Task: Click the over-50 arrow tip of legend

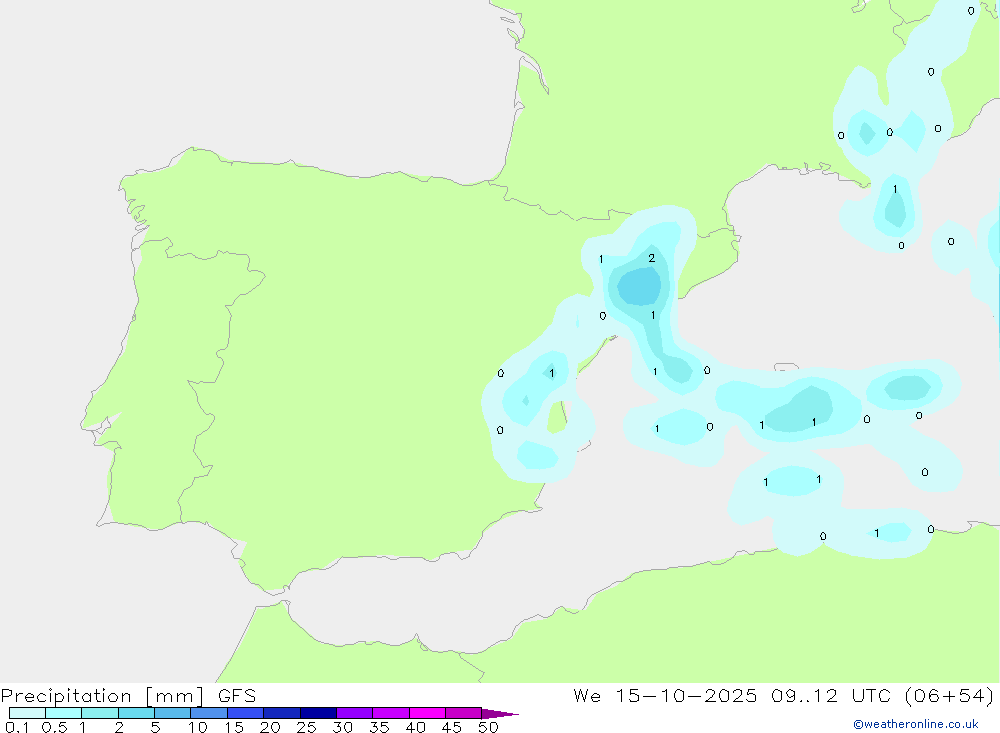Action: (x=500, y=713)
